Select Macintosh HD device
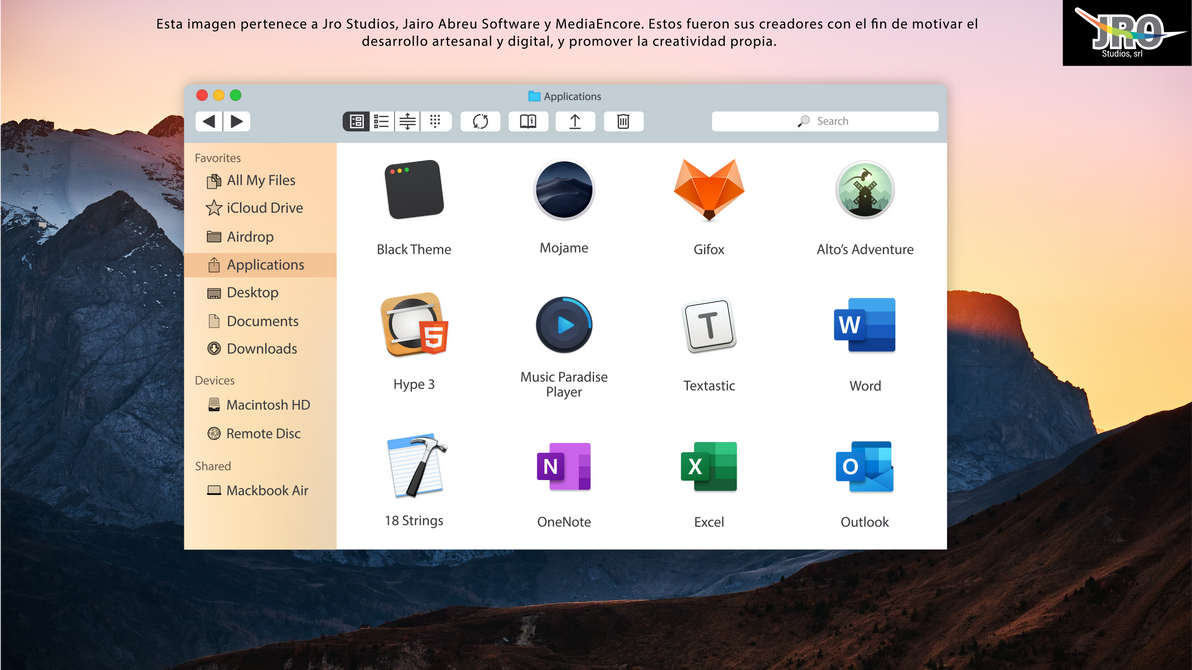This screenshot has height=670, width=1192. (260, 405)
